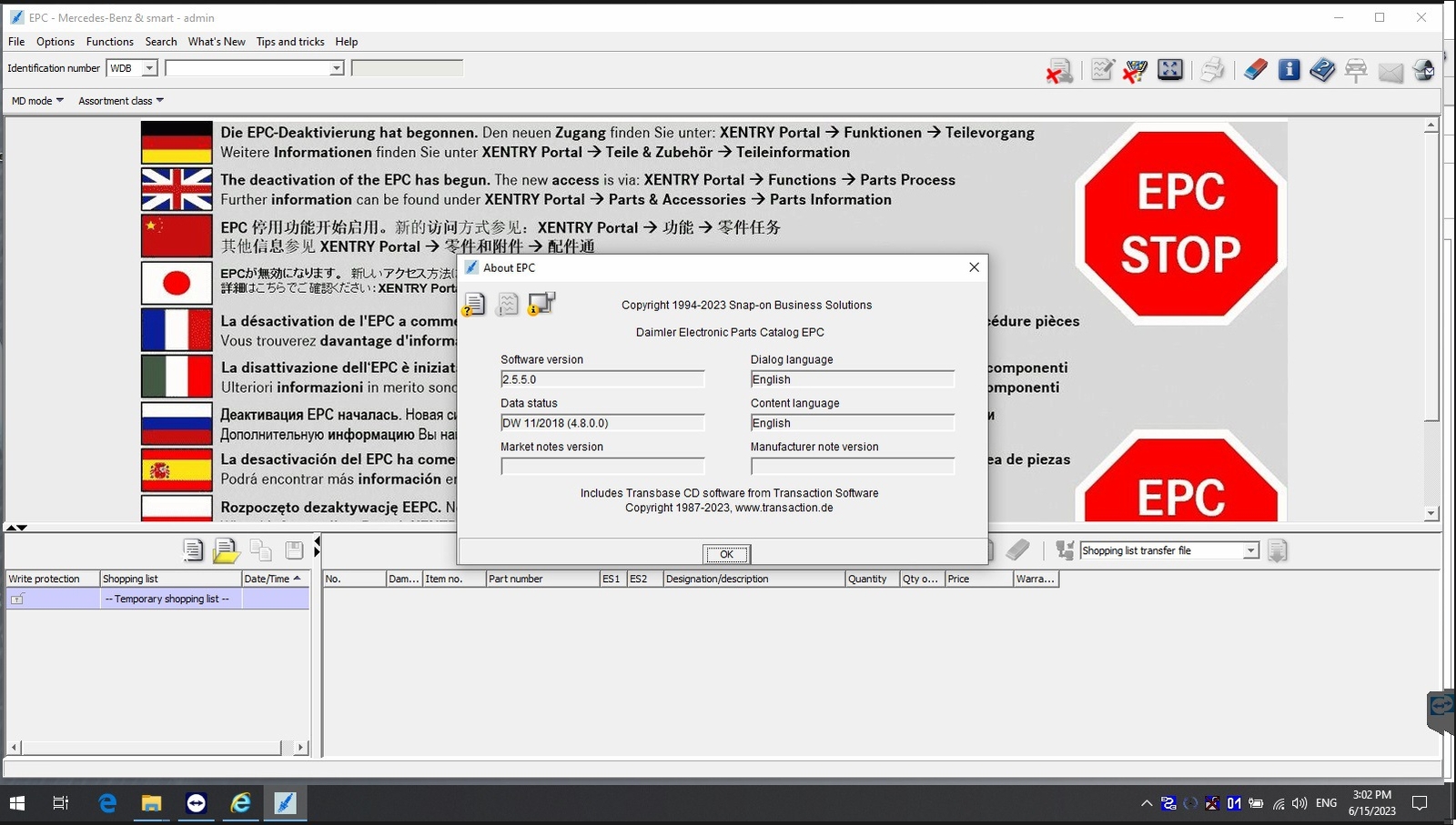Open the Help menu
The image size is (1456, 825).
(x=347, y=42)
